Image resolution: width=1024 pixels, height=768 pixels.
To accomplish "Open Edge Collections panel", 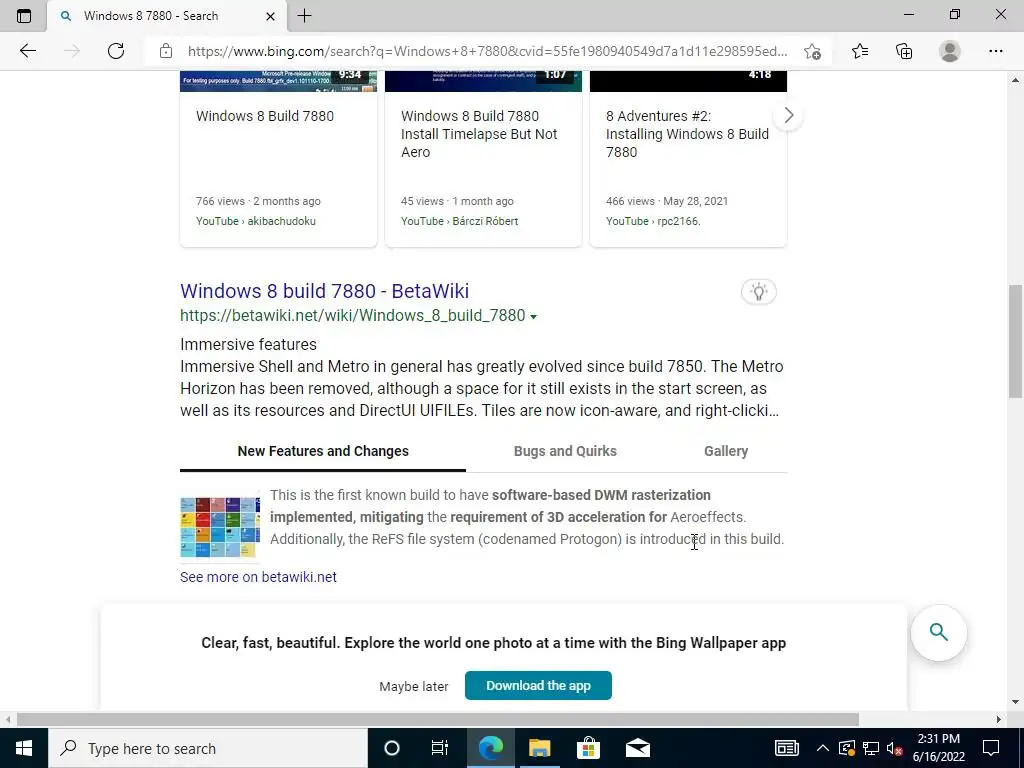I will pyautogui.click(x=904, y=51).
